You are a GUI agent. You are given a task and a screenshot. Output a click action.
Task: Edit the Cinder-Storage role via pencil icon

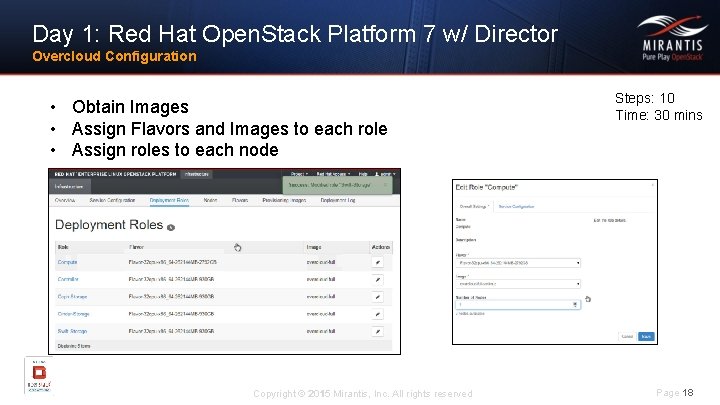(377, 314)
